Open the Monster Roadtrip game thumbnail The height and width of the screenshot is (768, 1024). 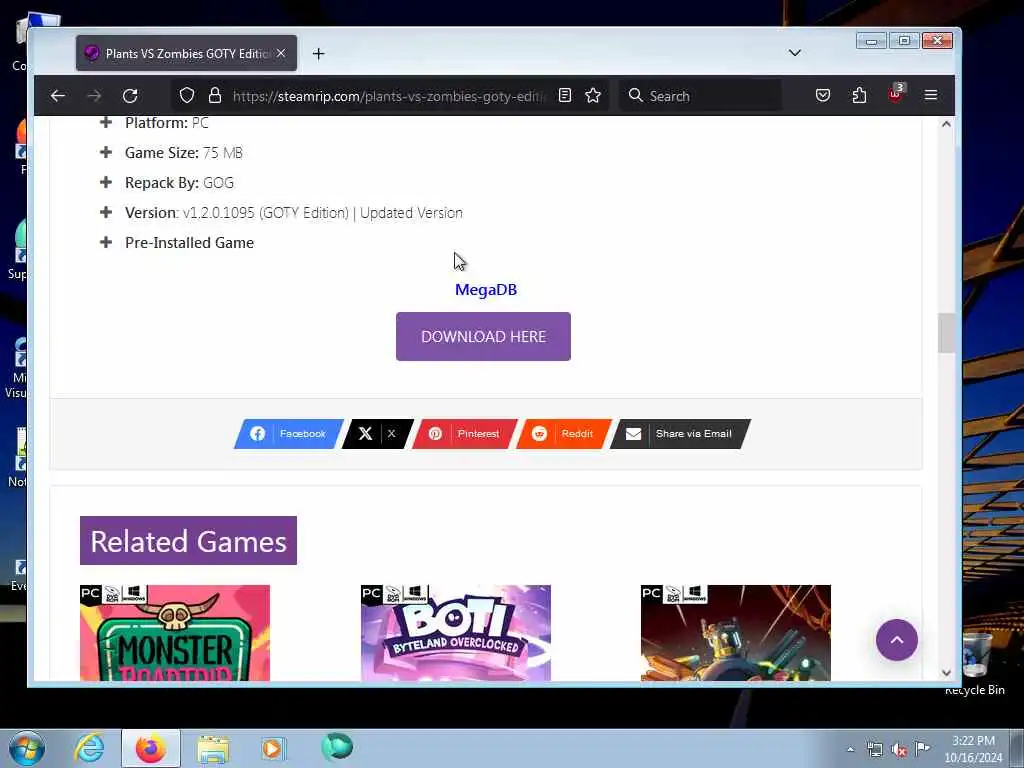[174, 633]
